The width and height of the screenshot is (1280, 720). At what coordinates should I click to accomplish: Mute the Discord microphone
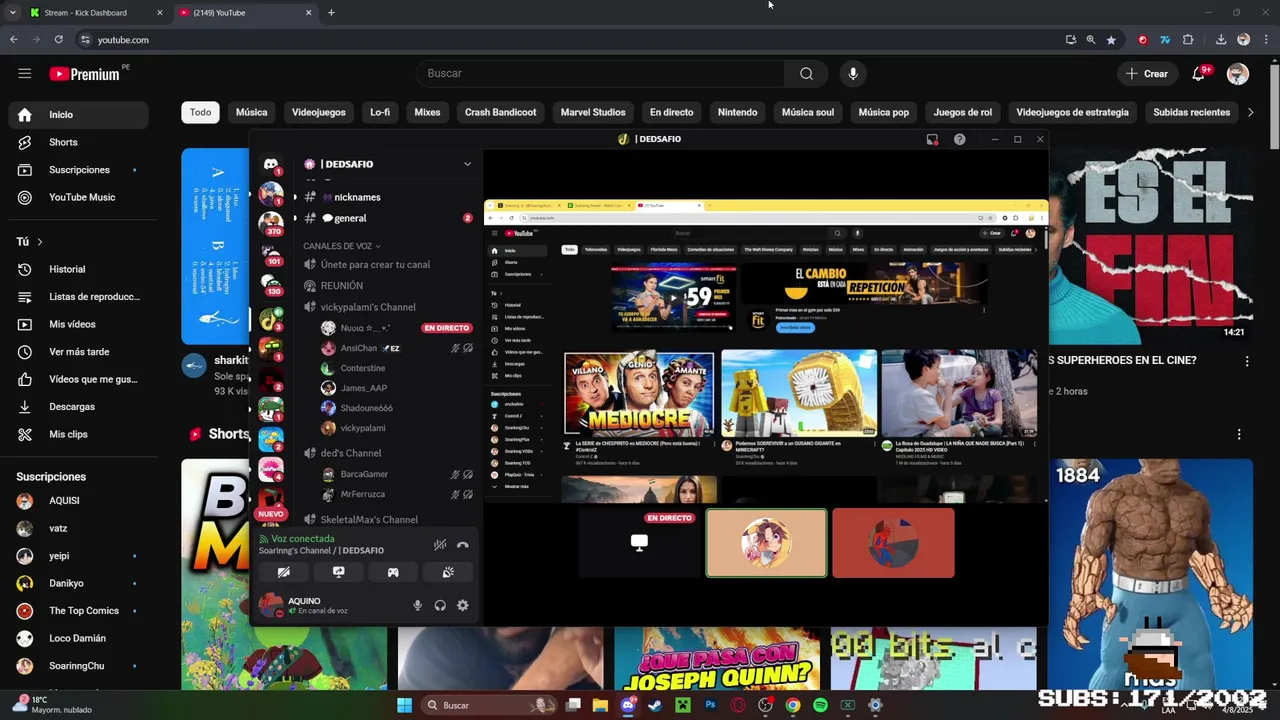[x=418, y=605]
